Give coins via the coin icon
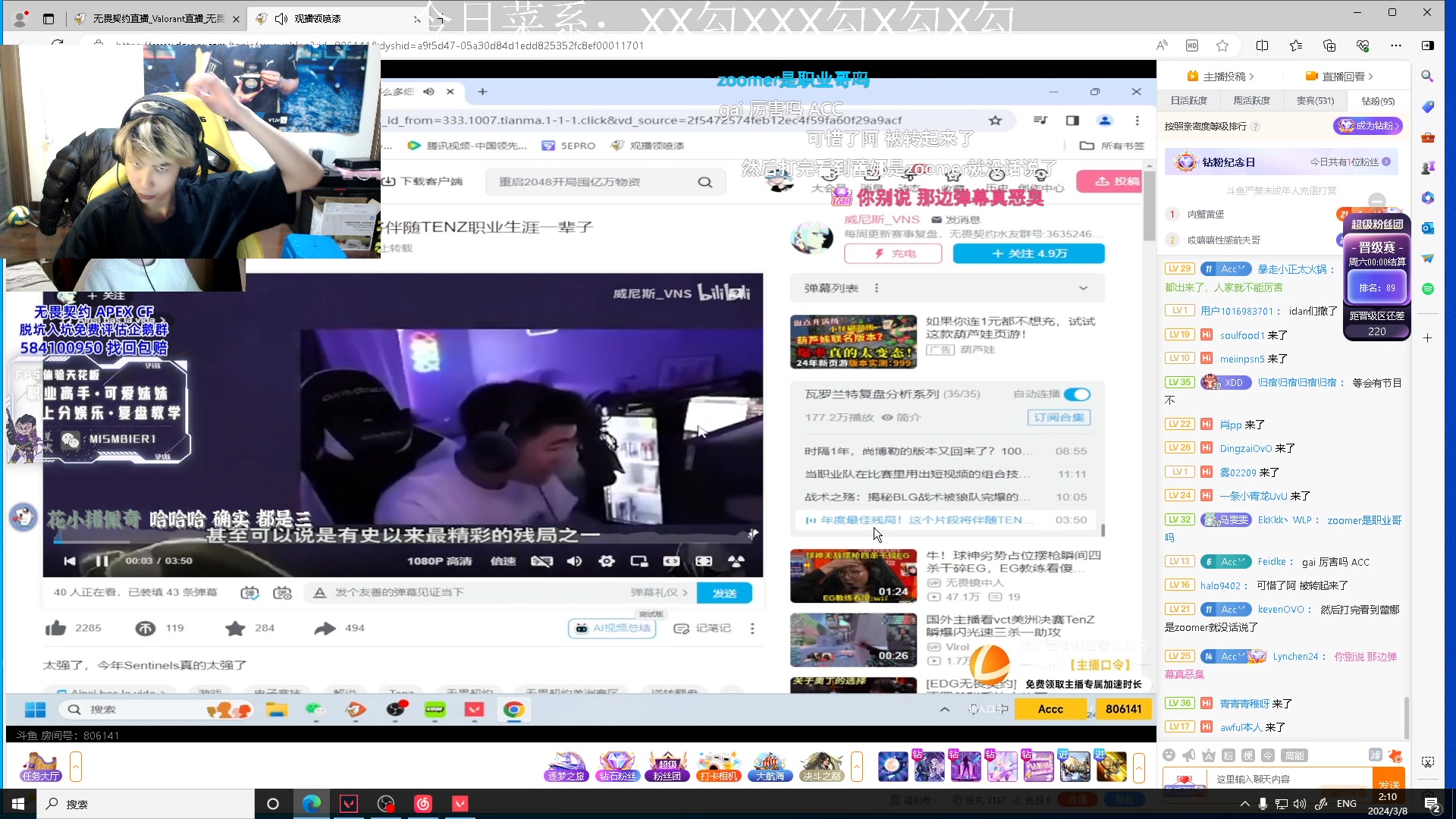Image resolution: width=1456 pixels, height=819 pixels. (x=146, y=628)
